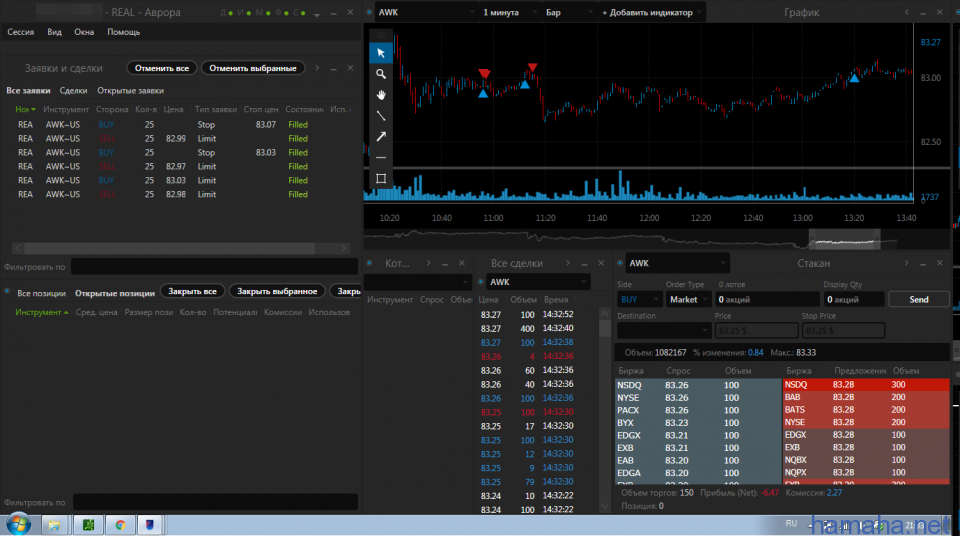Expand the Стакан panel chevron

coord(907,263)
